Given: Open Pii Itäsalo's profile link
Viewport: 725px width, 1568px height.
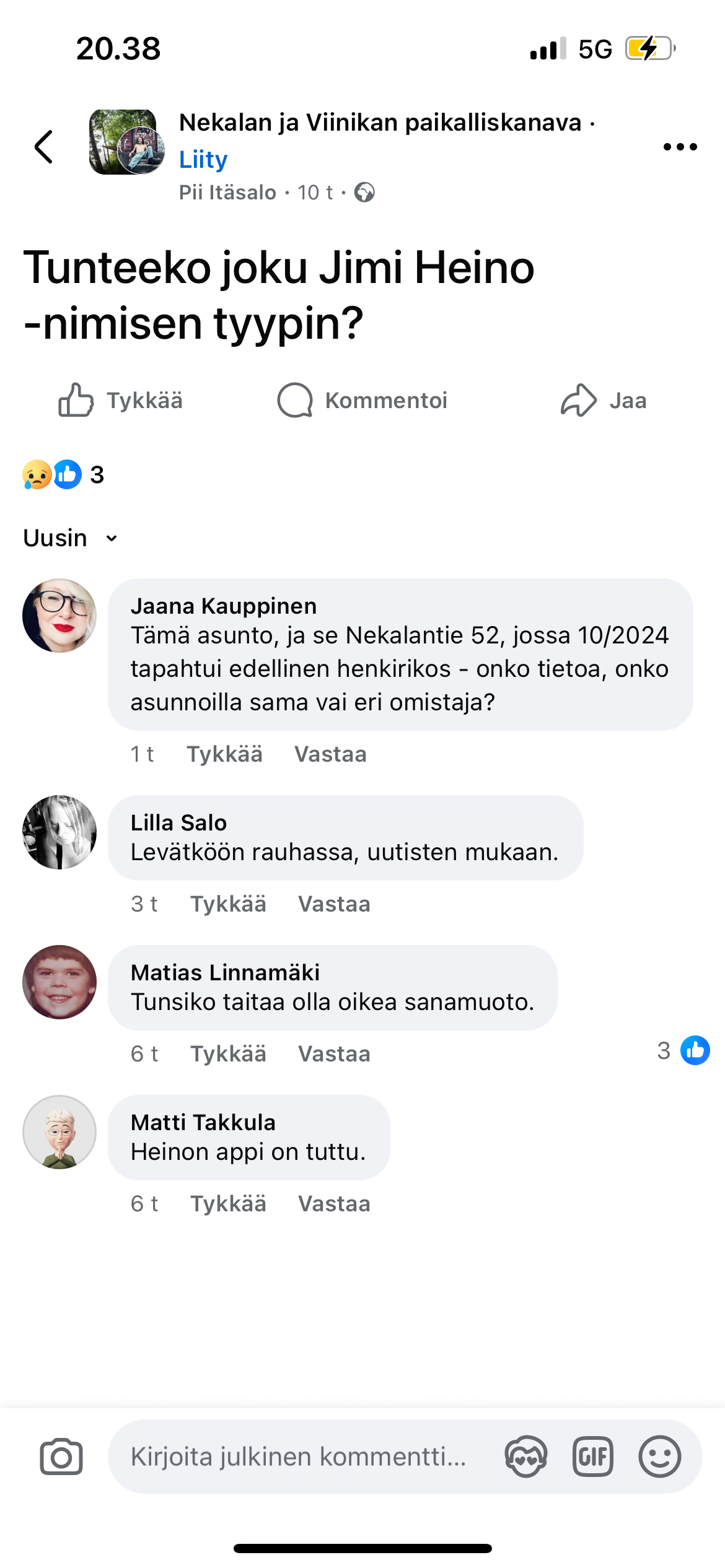Looking at the screenshot, I should click(227, 193).
